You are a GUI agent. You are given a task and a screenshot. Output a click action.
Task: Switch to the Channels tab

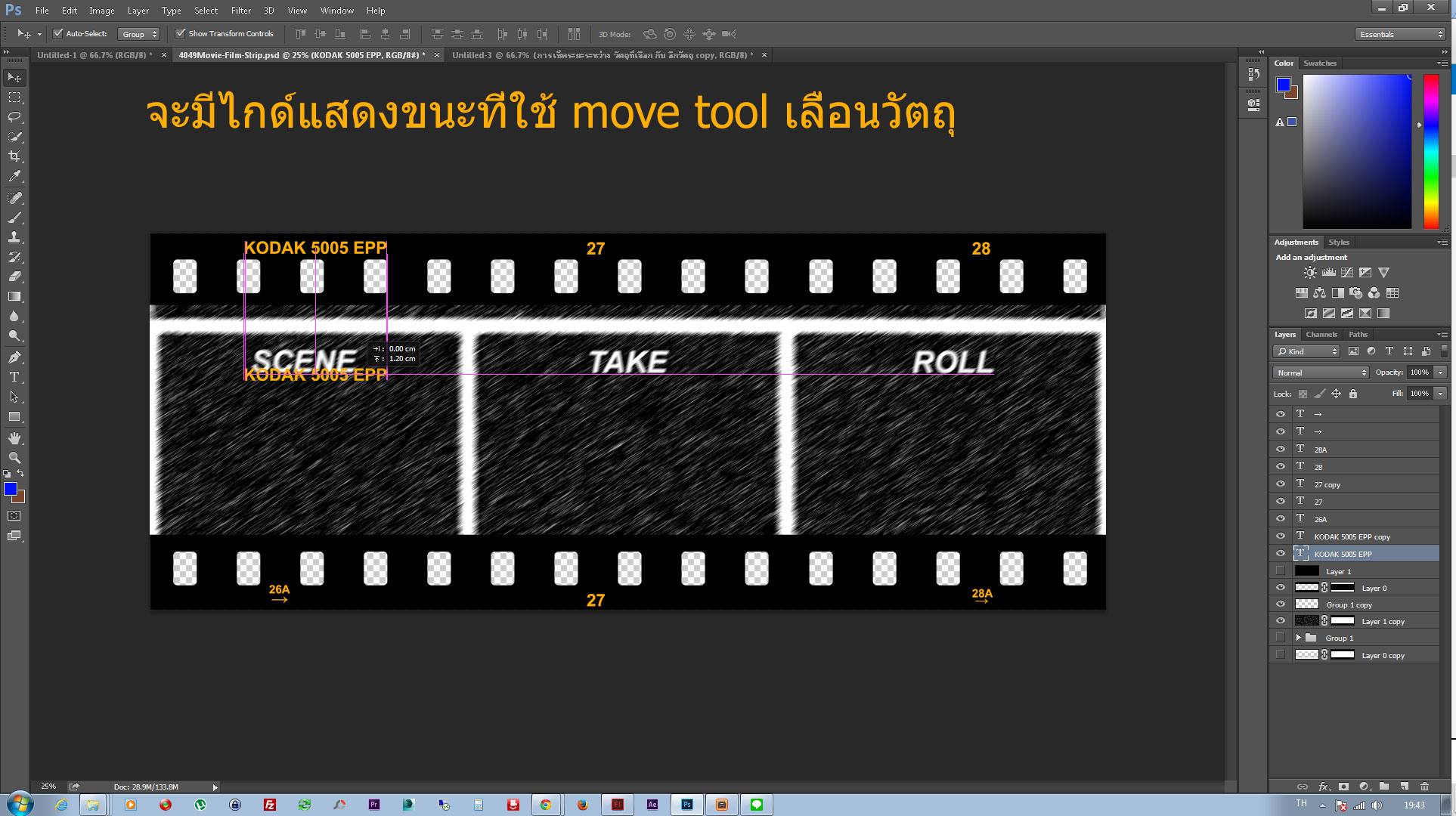1321,334
